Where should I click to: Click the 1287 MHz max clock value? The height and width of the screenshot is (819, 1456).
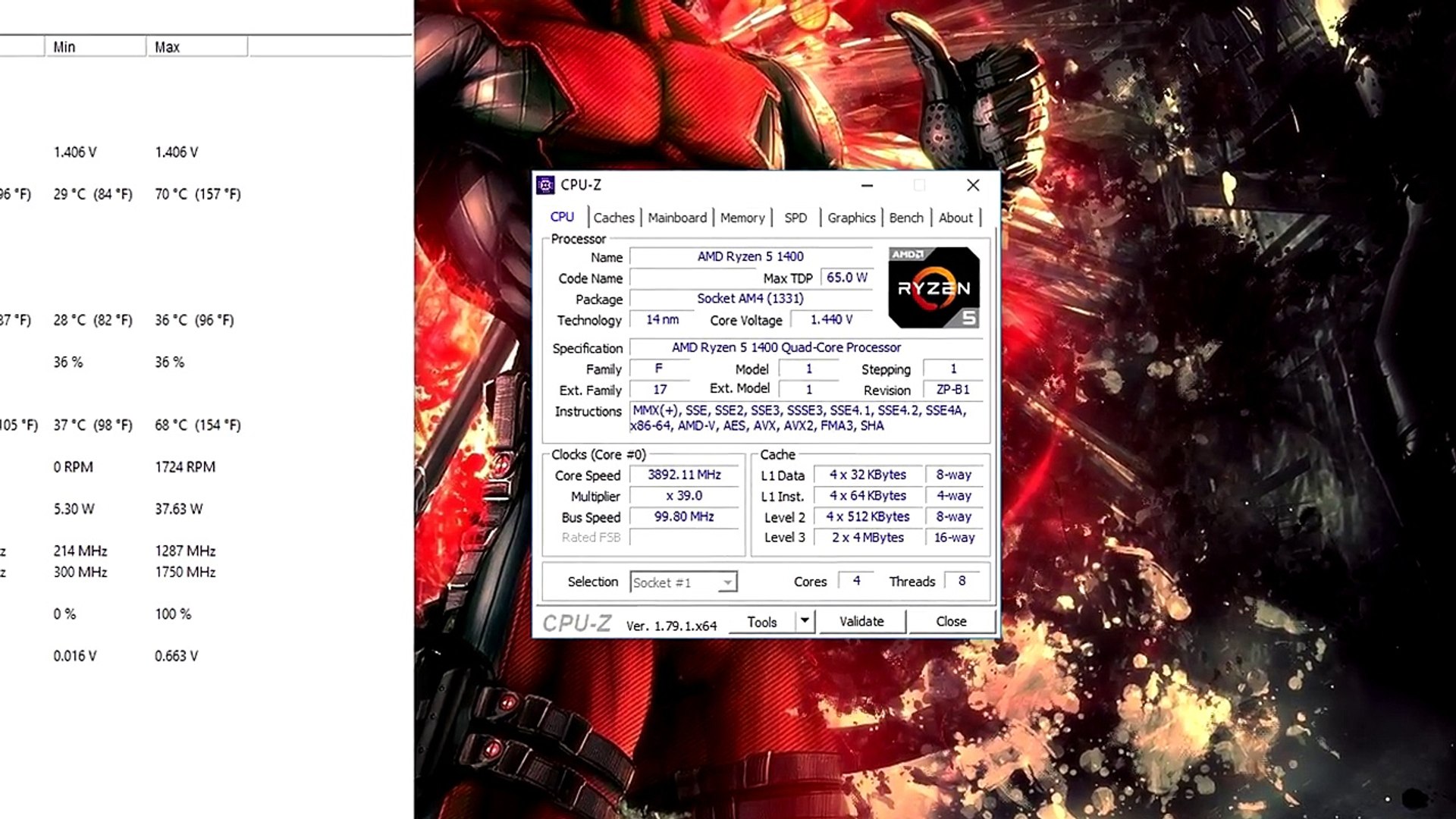[x=185, y=551]
